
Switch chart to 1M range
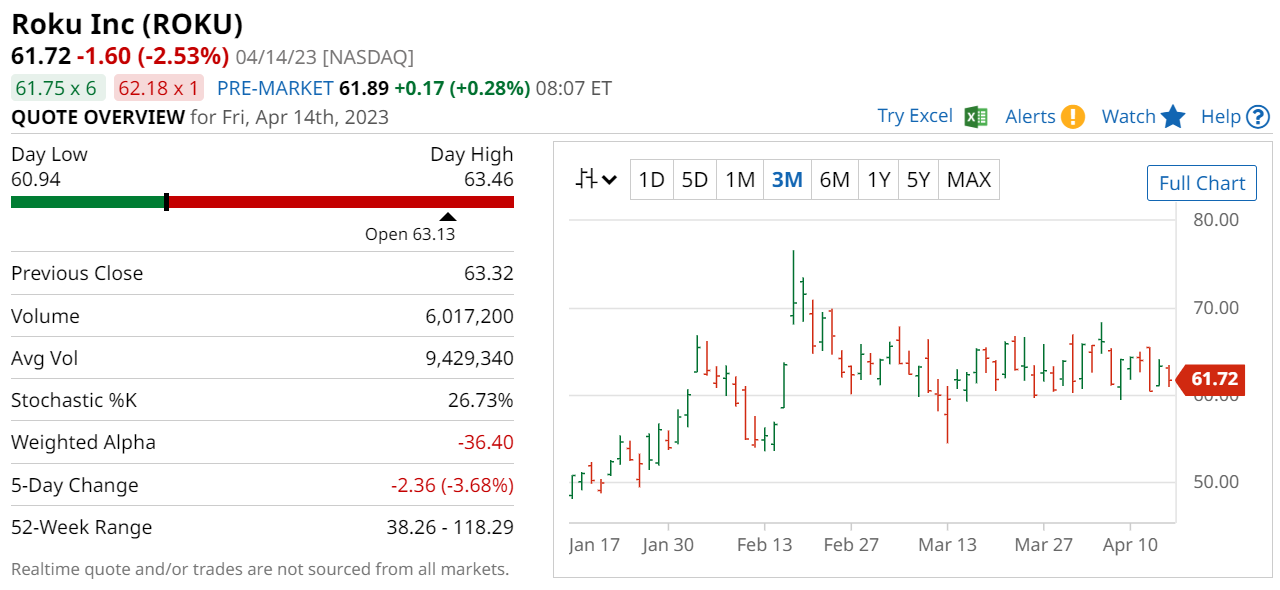740,180
